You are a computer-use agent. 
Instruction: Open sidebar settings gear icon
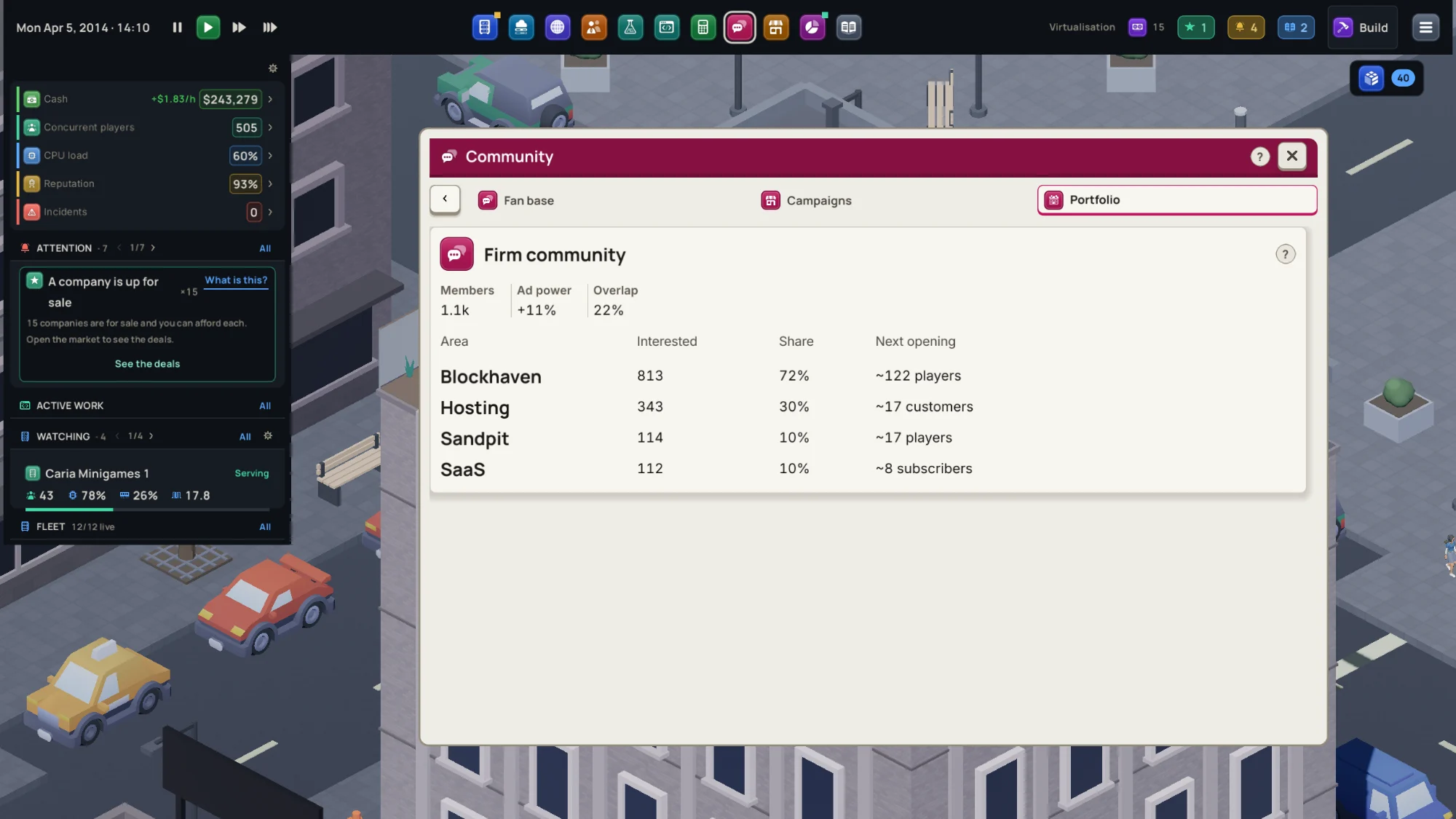[273, 68]
